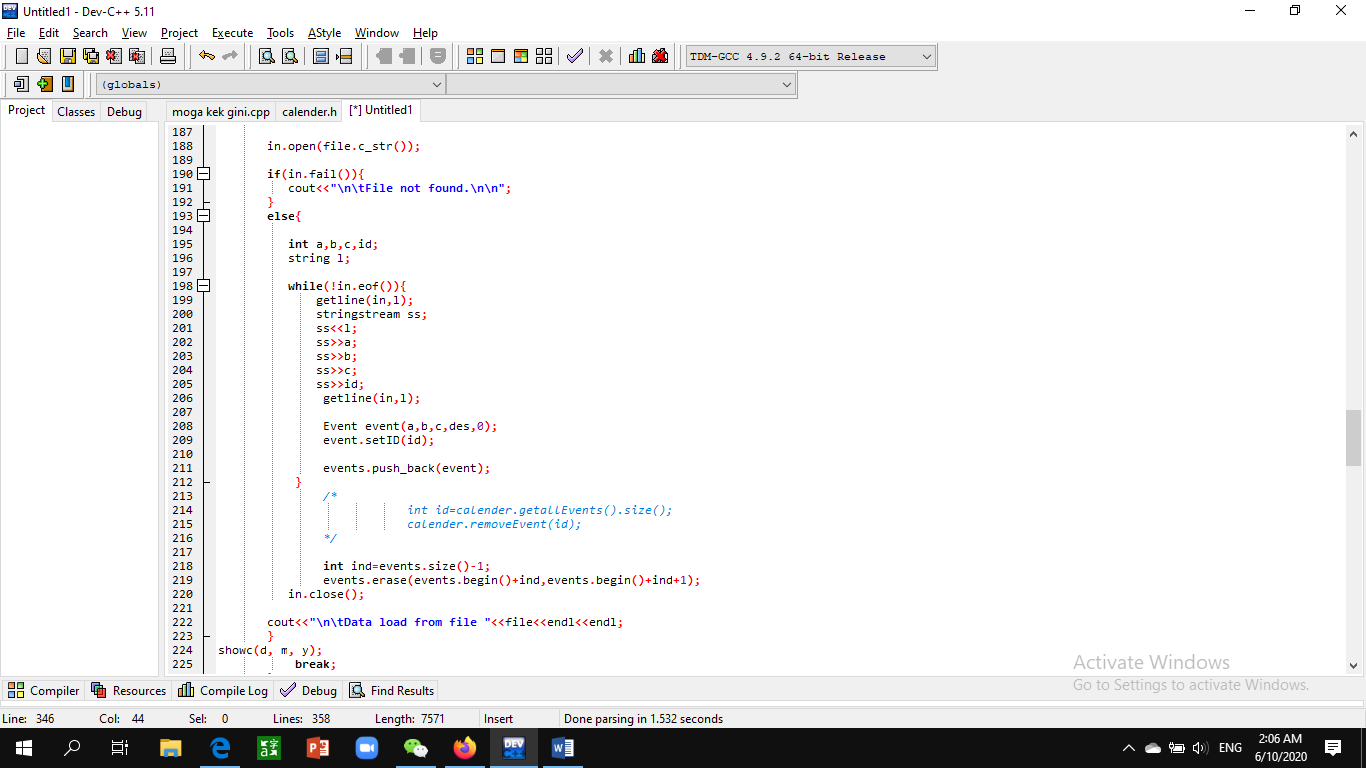This screenshot has width=1366, height=768.
Task: Collapse the code fold at line 190
Action: click(204, 174)
